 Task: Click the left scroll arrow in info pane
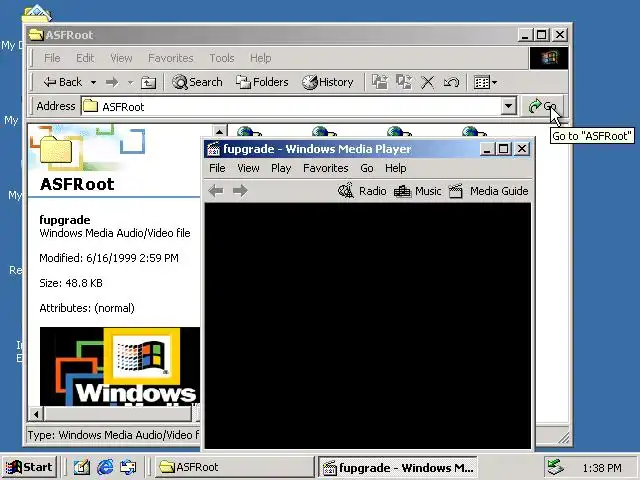tap(36, 414)
